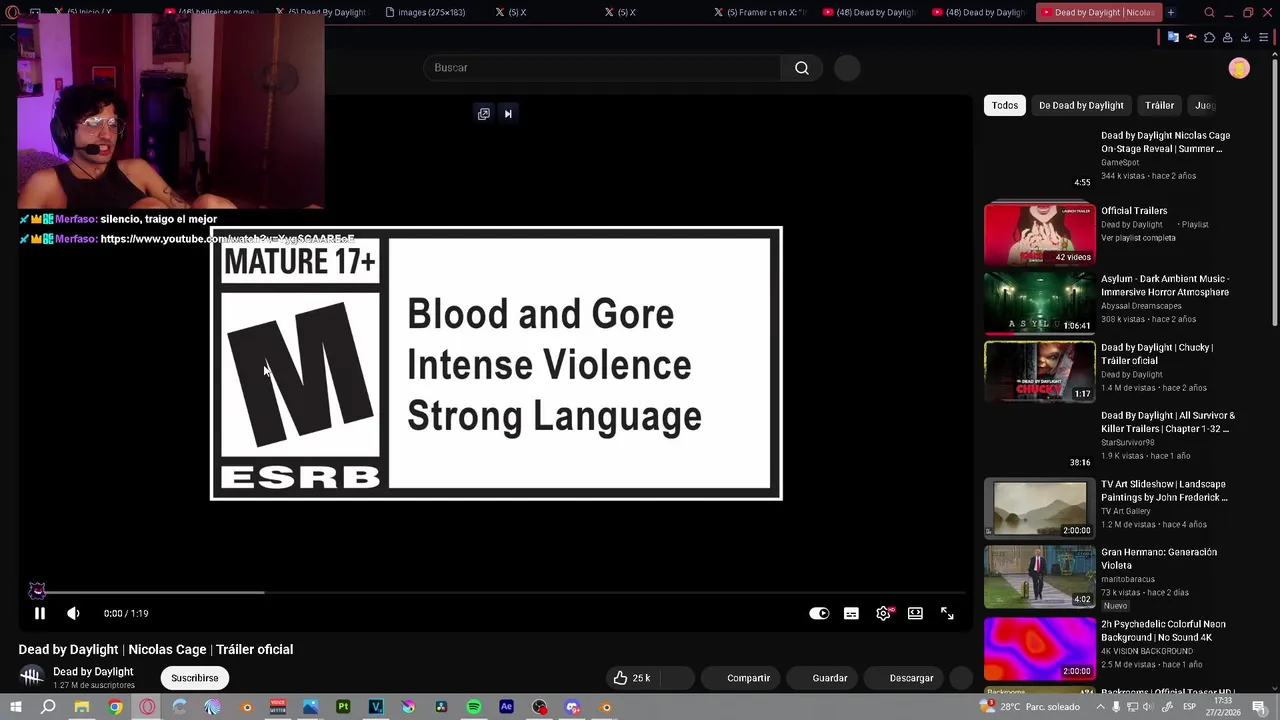The height and width of the screenshot is (720, 1280).
Task: Open the Pt Adobe app from taskbar
Action: click(x=343, y=707)
